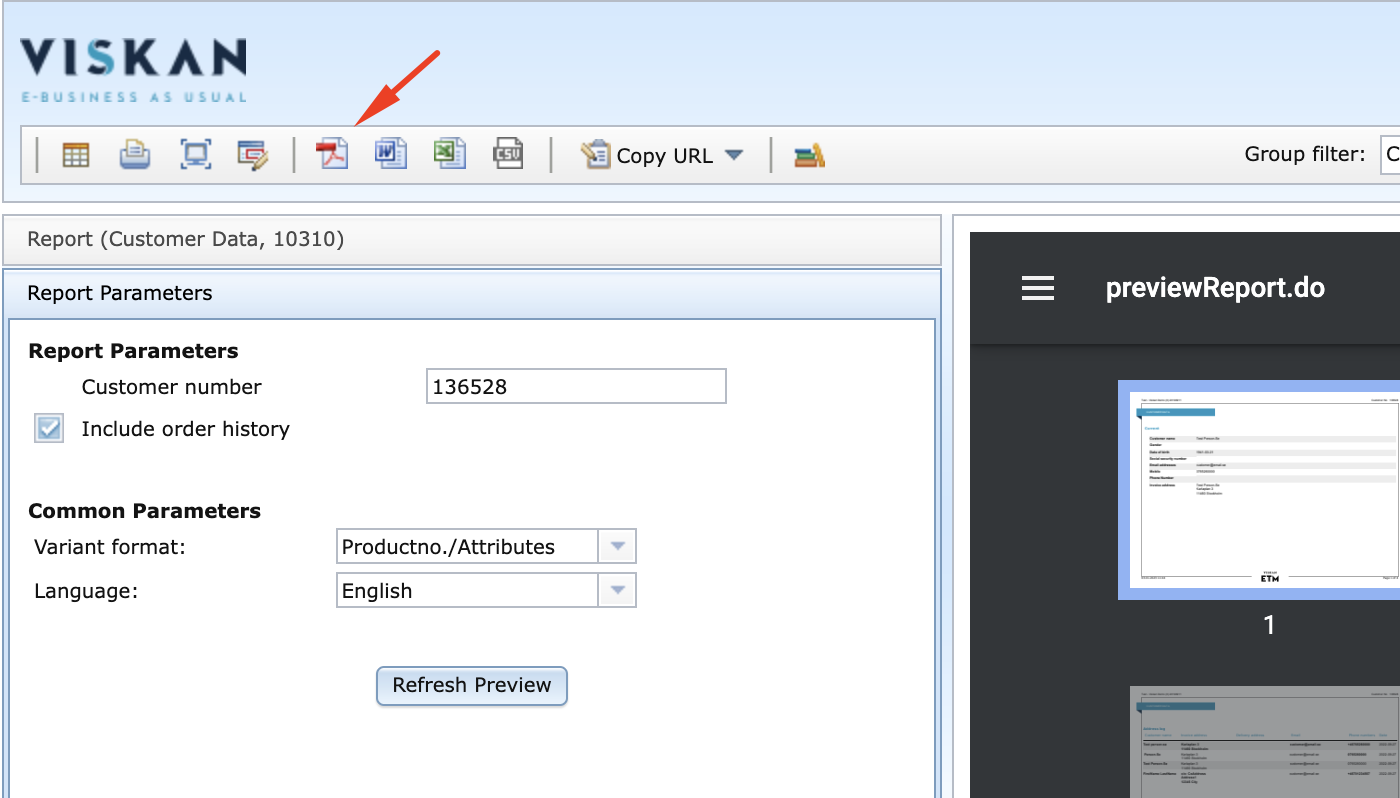1400x798 pixels.
Task: Click the Copy URL clipboard button
Action: 647,155
